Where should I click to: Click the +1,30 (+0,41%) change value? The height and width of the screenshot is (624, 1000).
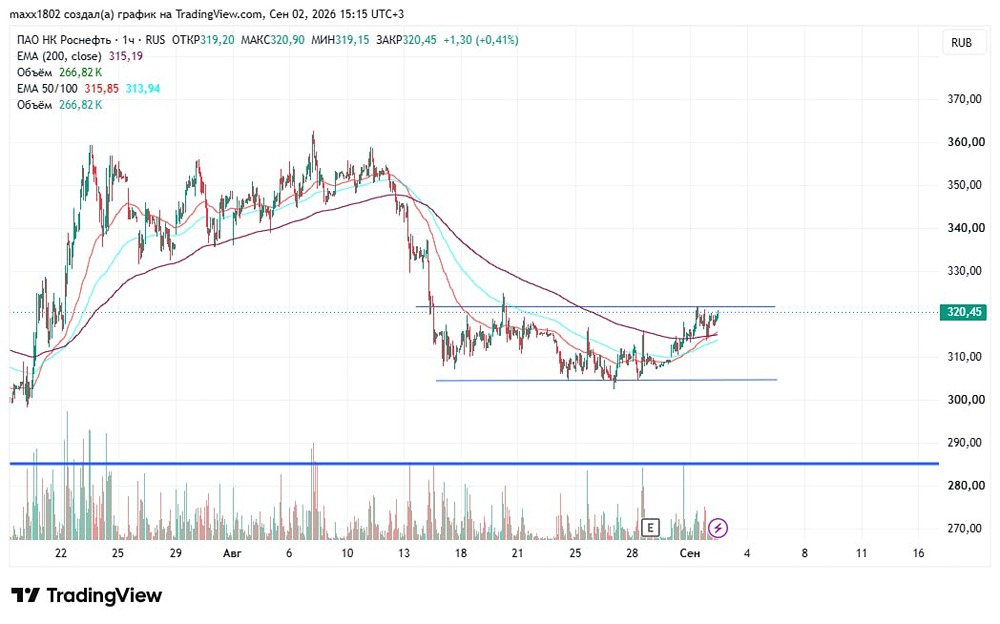tap(481, 40)
